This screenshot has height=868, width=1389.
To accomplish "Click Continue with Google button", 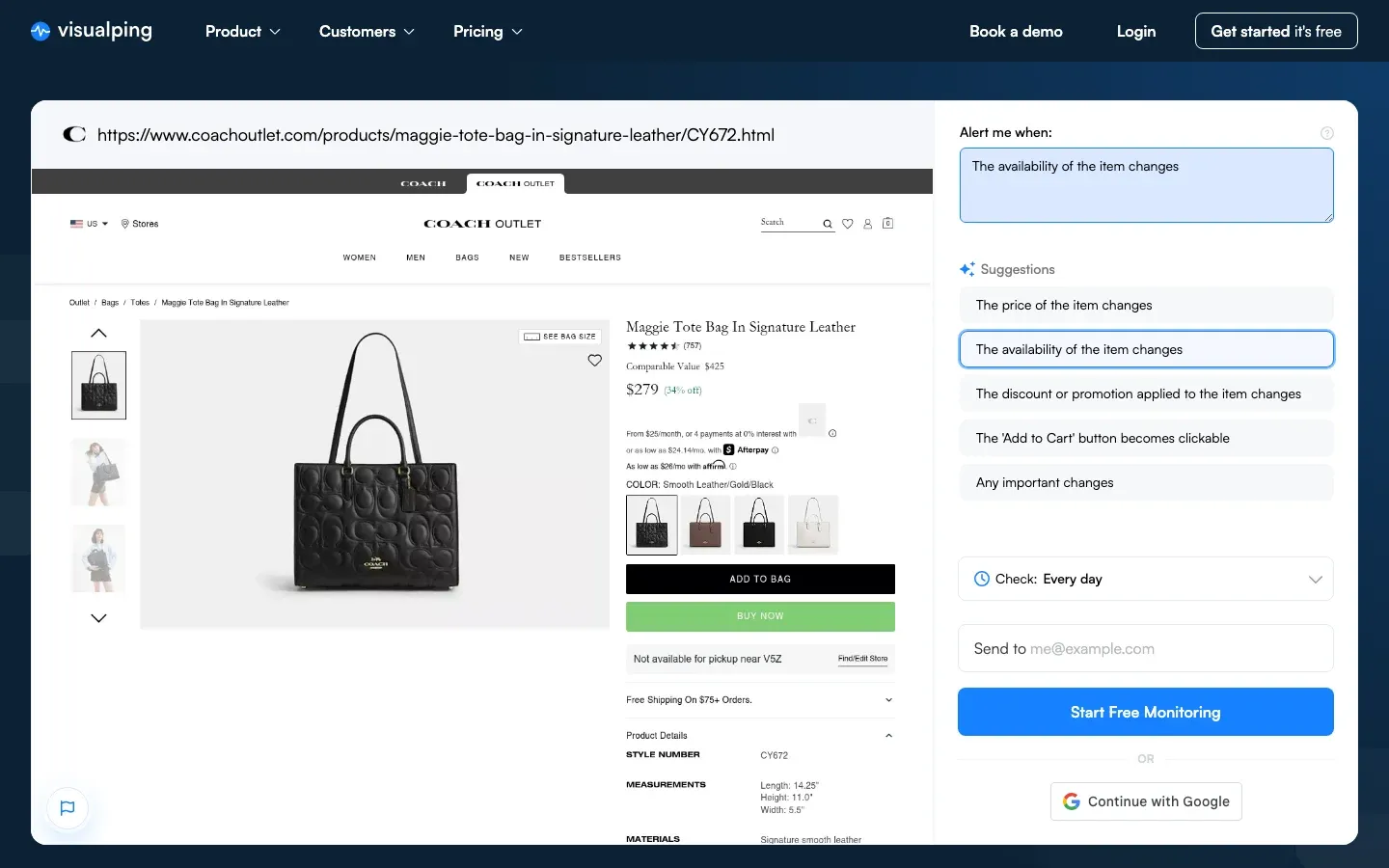I will click(1146, 801).
